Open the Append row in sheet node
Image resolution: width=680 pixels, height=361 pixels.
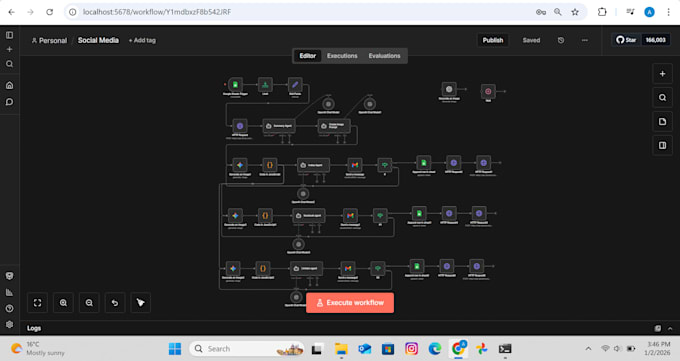coord(424,163)
